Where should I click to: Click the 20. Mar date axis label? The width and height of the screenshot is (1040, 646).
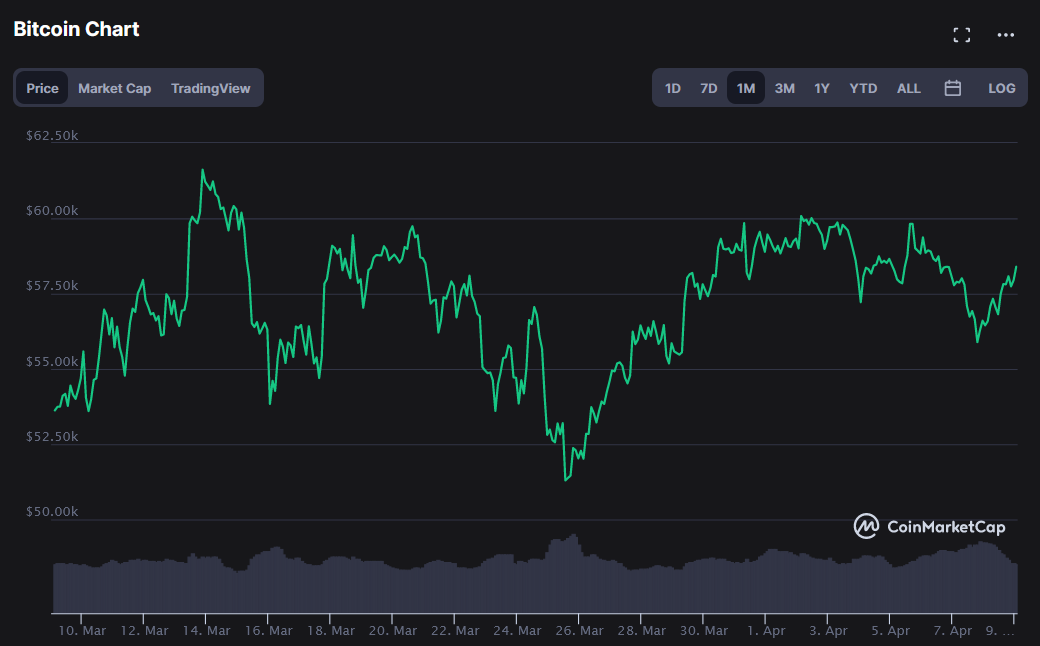[x=393, y=631]
